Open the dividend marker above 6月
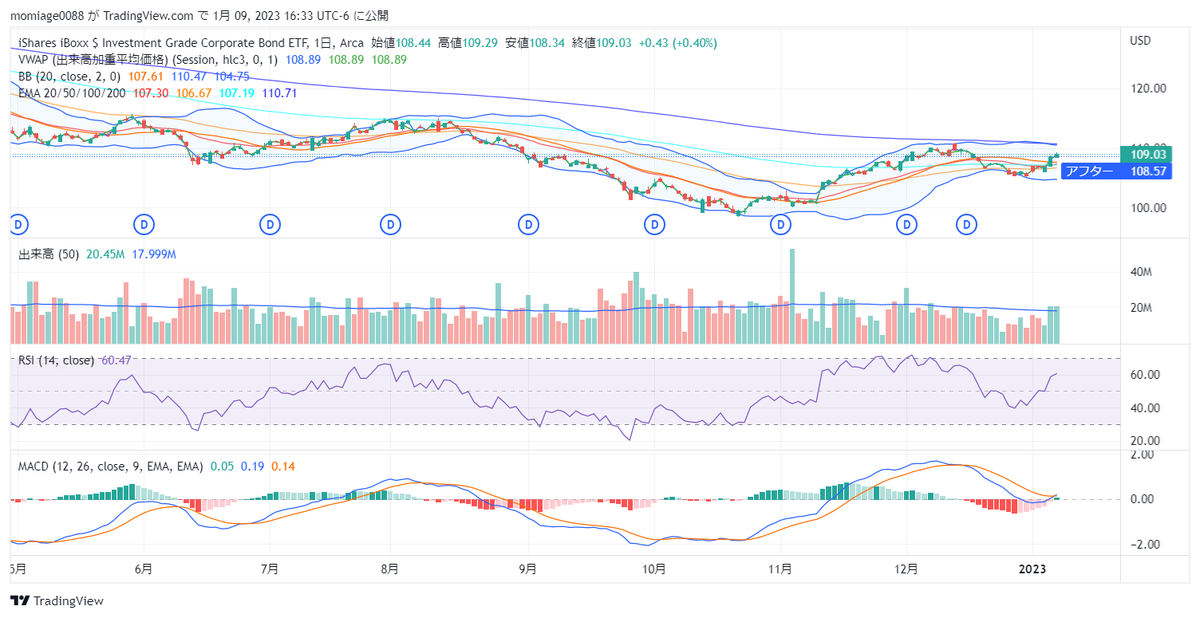 (144, 226)
